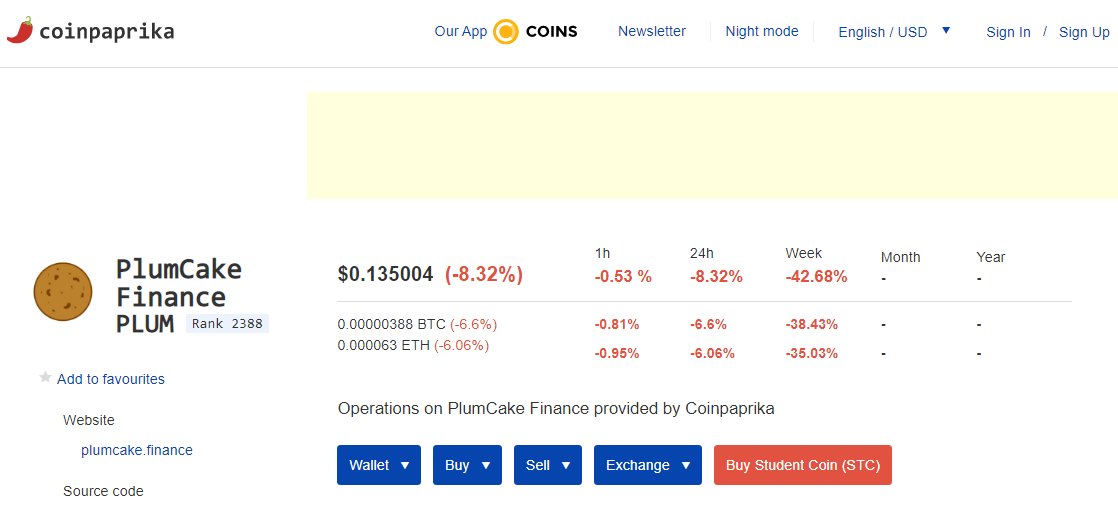Click the 0.00000388 BTC price
Screen dimensions: 1118x515
click(391, 325)
